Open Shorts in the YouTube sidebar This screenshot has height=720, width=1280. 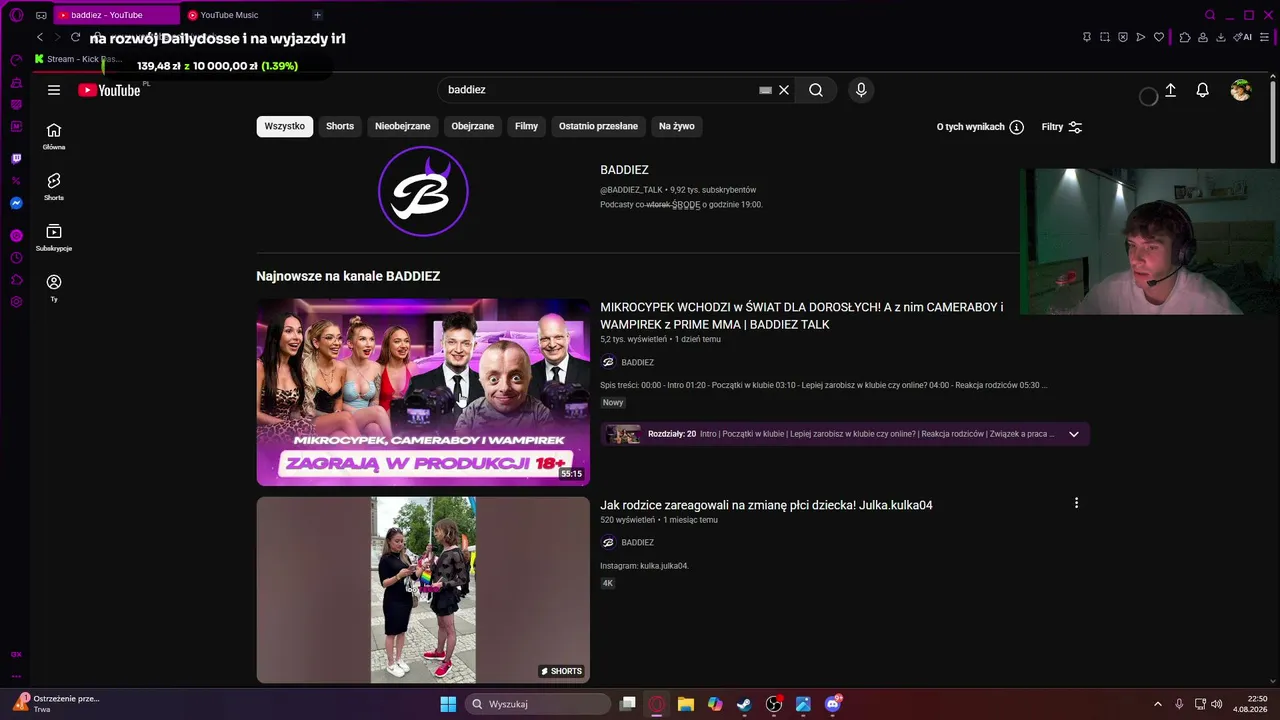(x=54, y=186)
